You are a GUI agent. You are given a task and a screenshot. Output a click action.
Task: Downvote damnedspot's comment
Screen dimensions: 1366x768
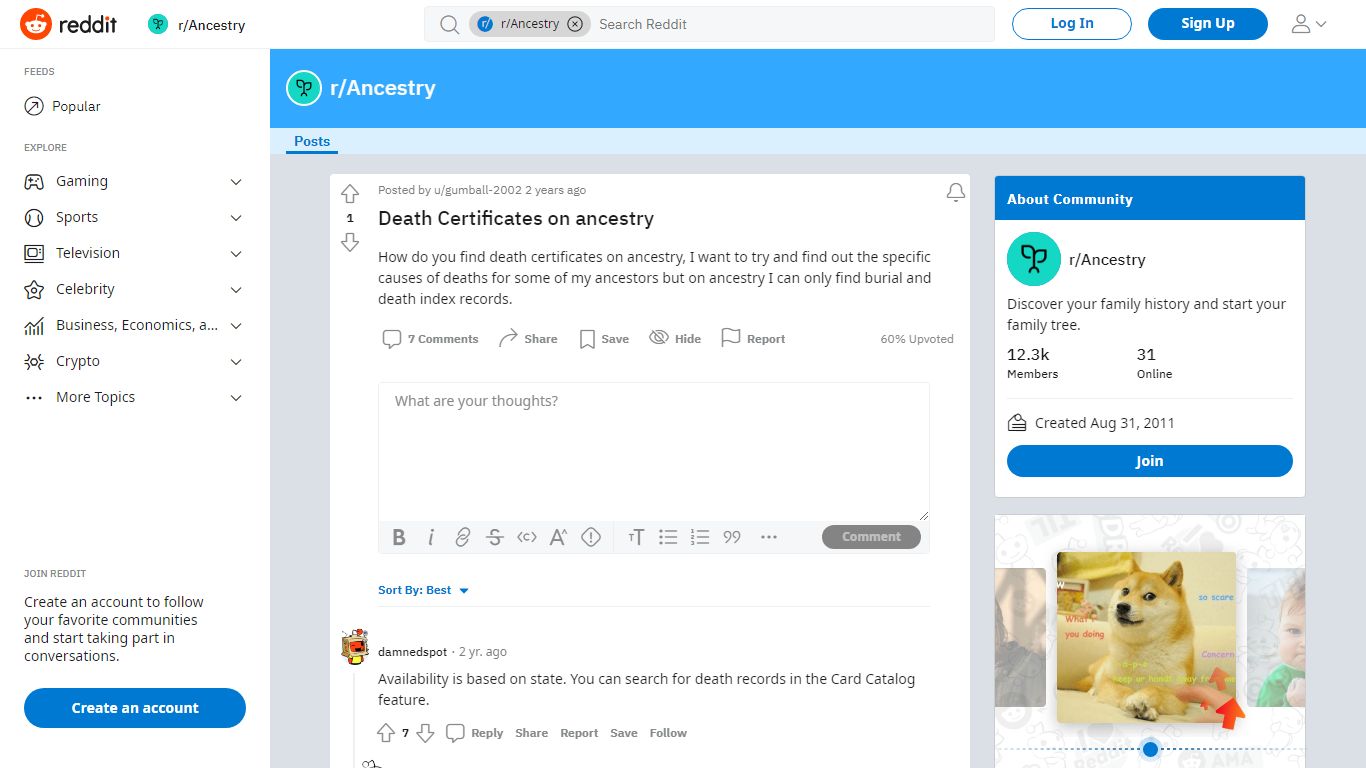click(425, 733)
